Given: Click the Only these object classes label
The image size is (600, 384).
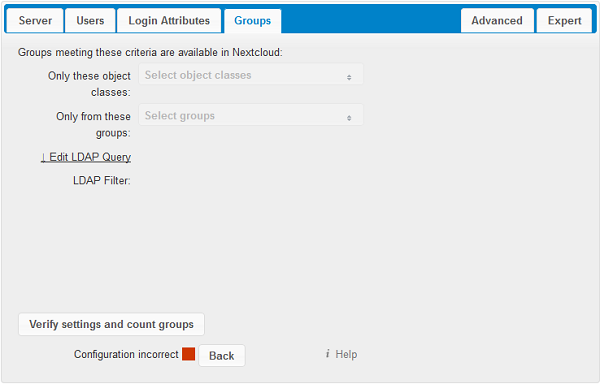Looking at the screenshot, I should 89,84.
